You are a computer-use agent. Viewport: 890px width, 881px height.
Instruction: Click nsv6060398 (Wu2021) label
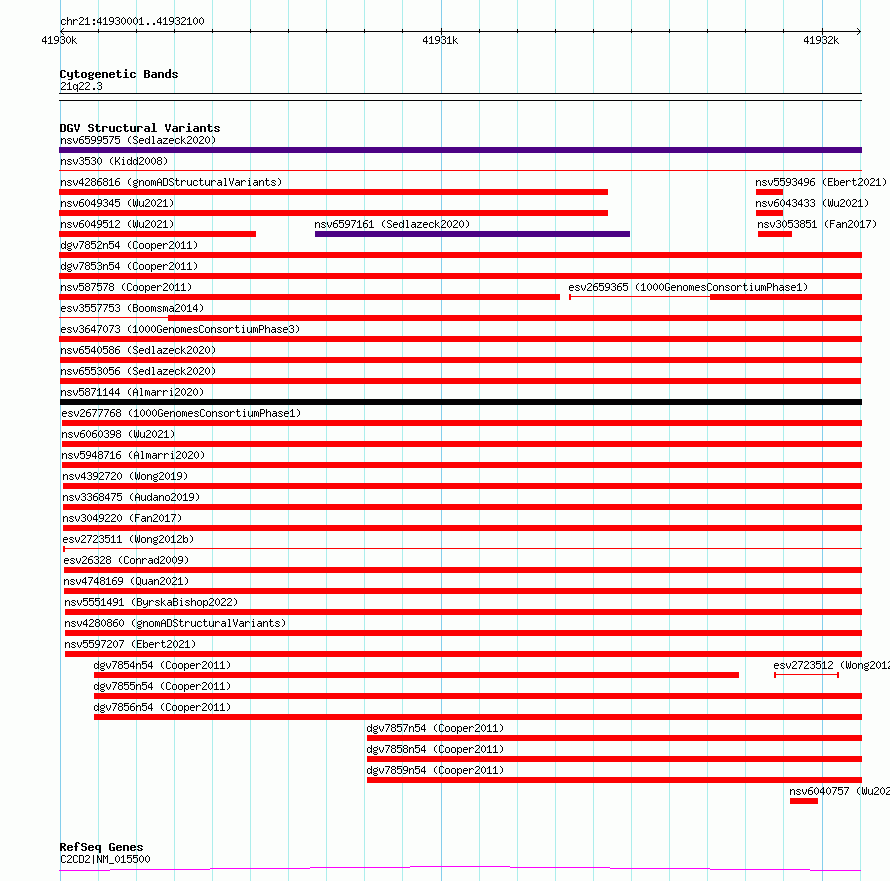coord(118,434)
